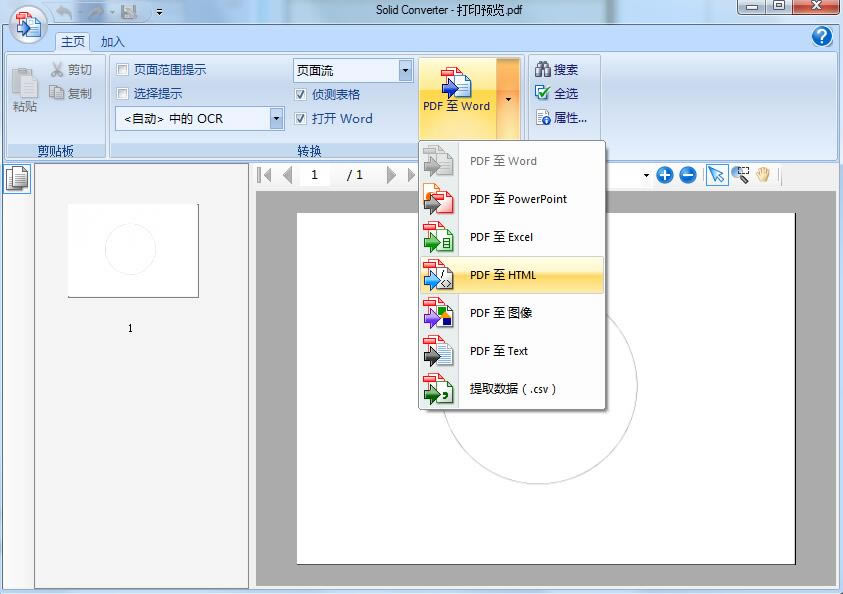Click the 搜索 binoculars button
This screenshot has height=594, width=843.
point(556,69)
